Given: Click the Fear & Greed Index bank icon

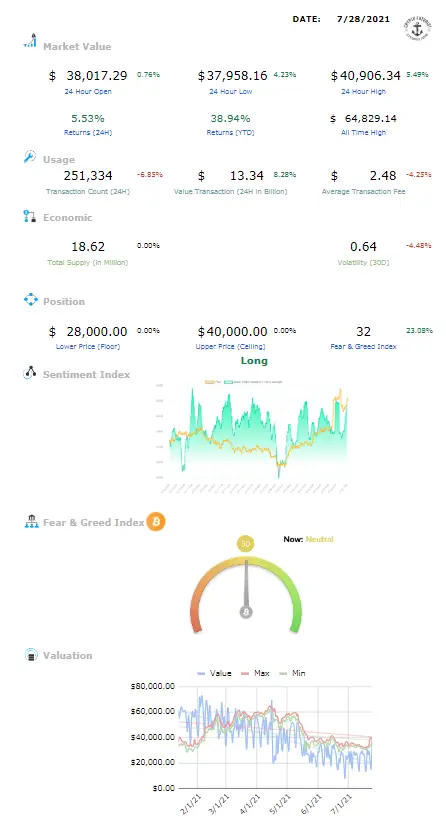Looking at the screenshot, I should (x=32, y=521).
